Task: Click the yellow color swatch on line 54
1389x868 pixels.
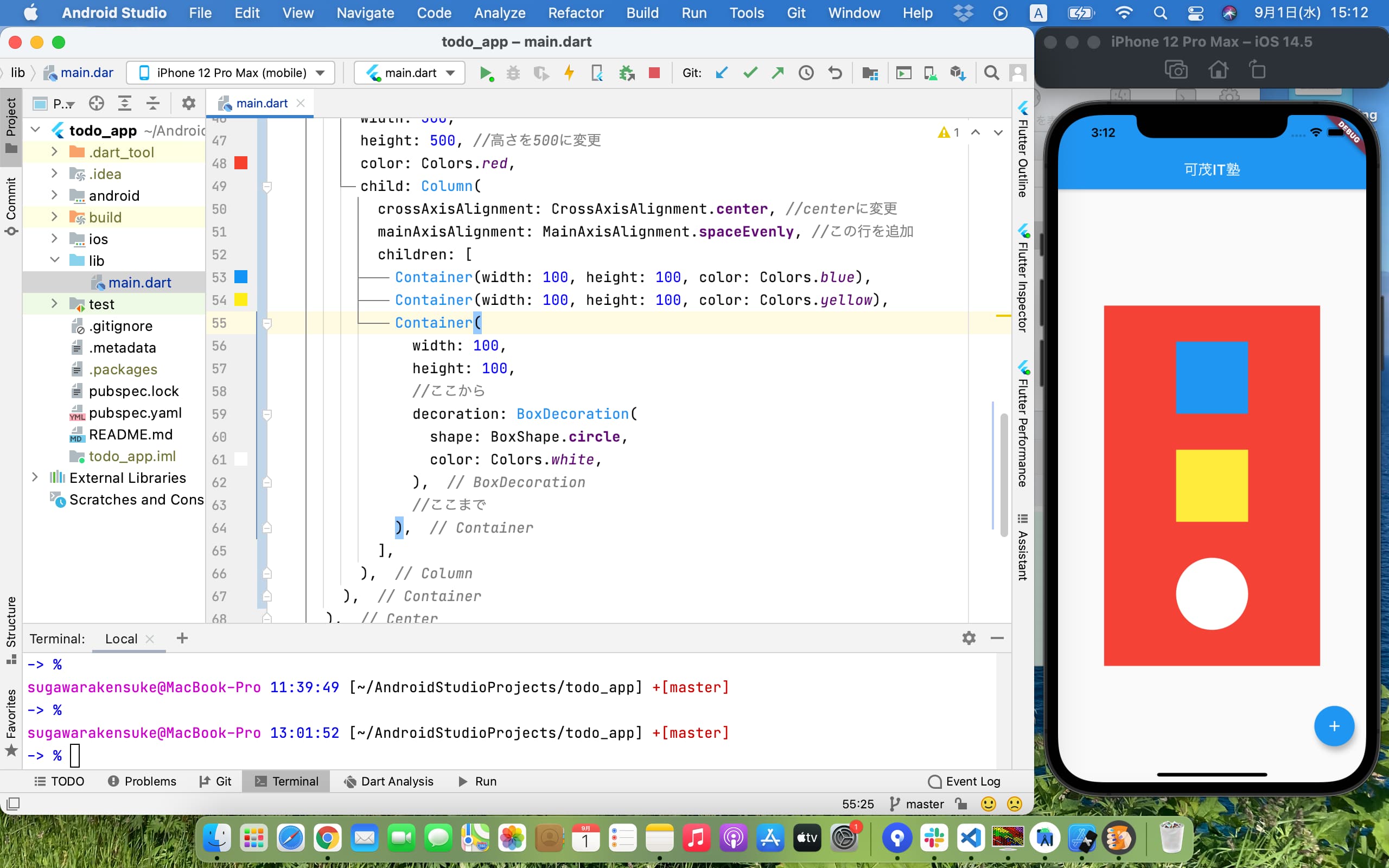Action: pos(241,299)
